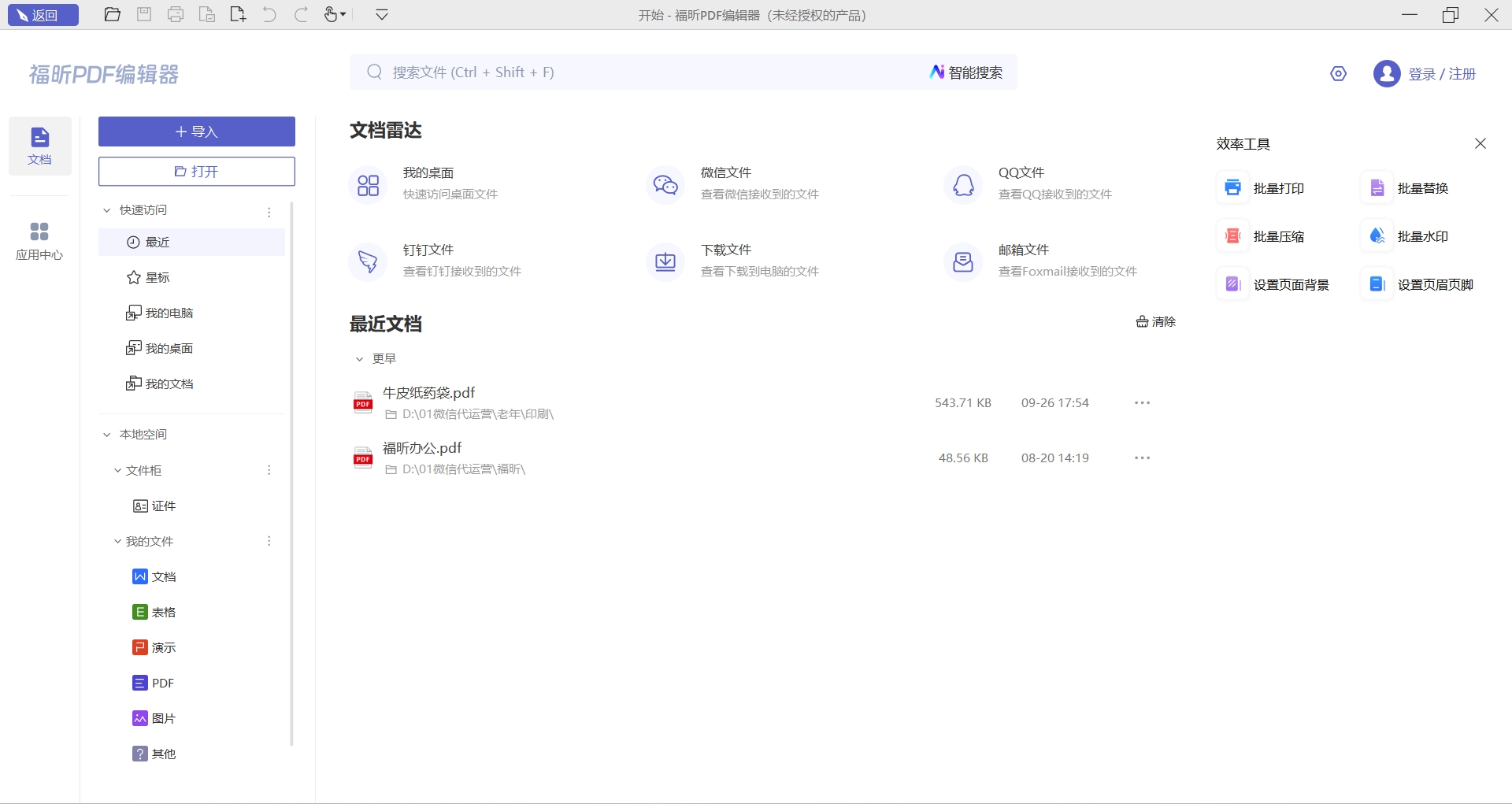This screenshot has height=804, width=1512.
Task: Click the 微信文件 WeChat icon
Action: (x=665, y=185)
